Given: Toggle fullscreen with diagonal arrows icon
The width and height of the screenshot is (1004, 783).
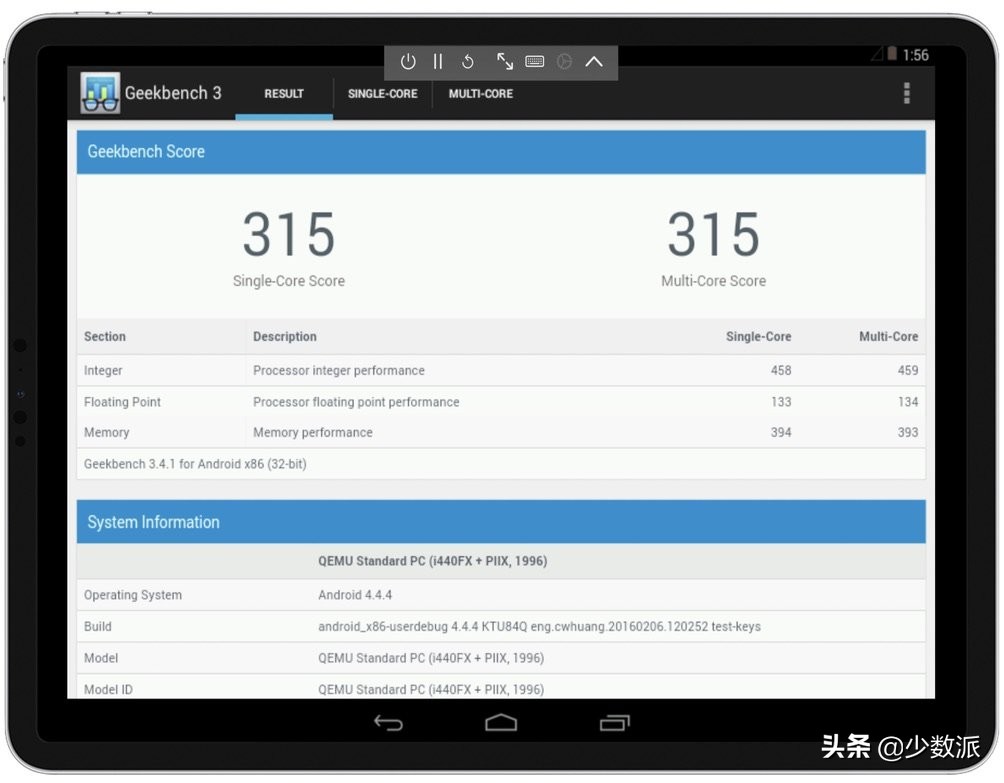Looking at the screenshot, I should [505, 61].
